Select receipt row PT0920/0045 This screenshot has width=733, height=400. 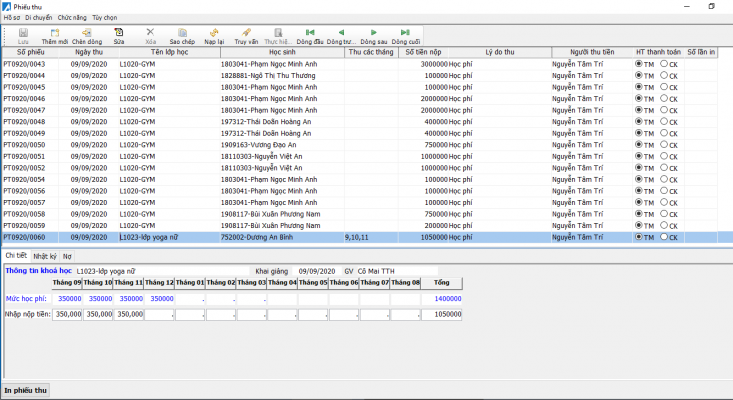point(359,87)
